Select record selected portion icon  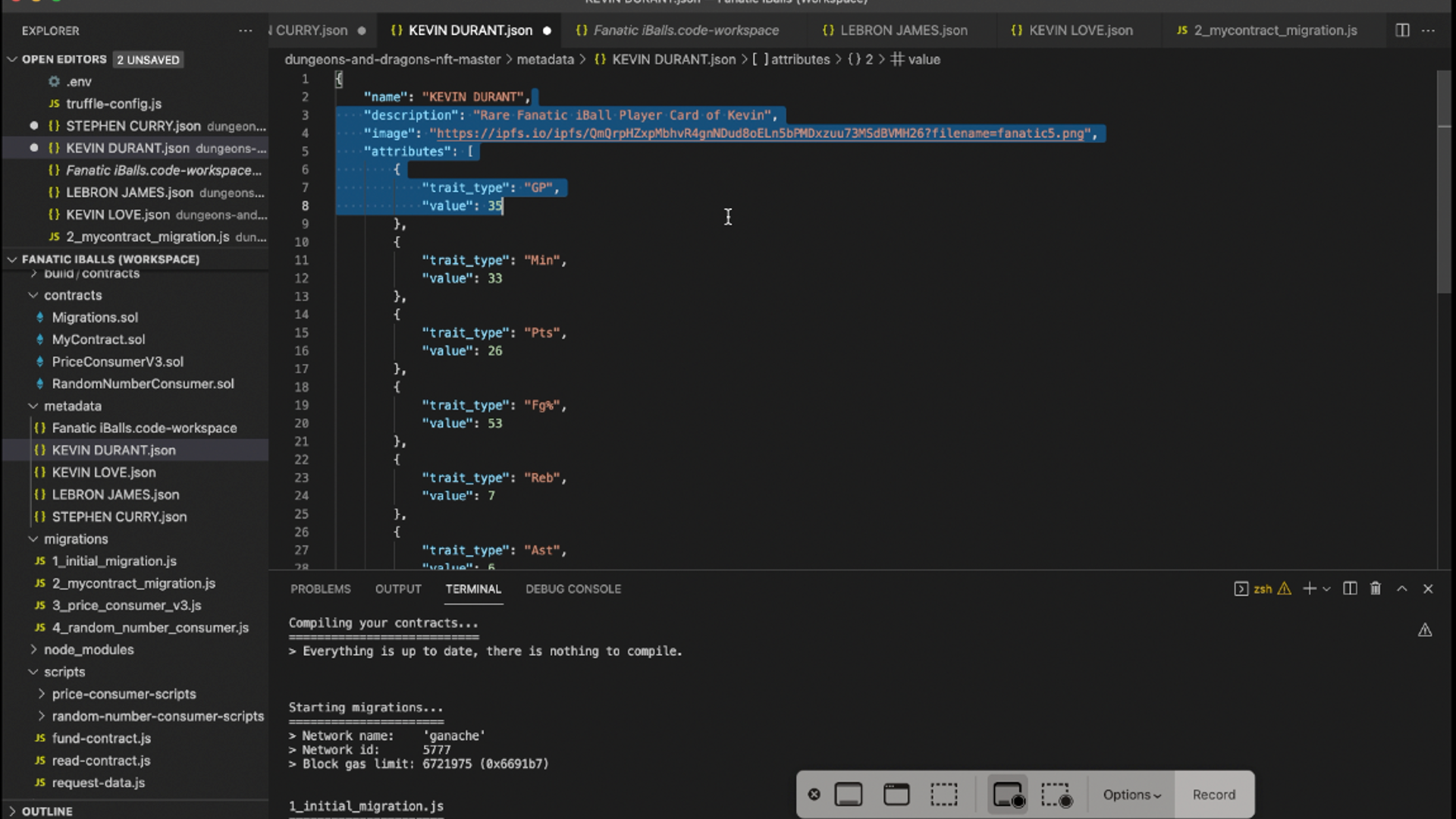click(x=1056, y=795)
